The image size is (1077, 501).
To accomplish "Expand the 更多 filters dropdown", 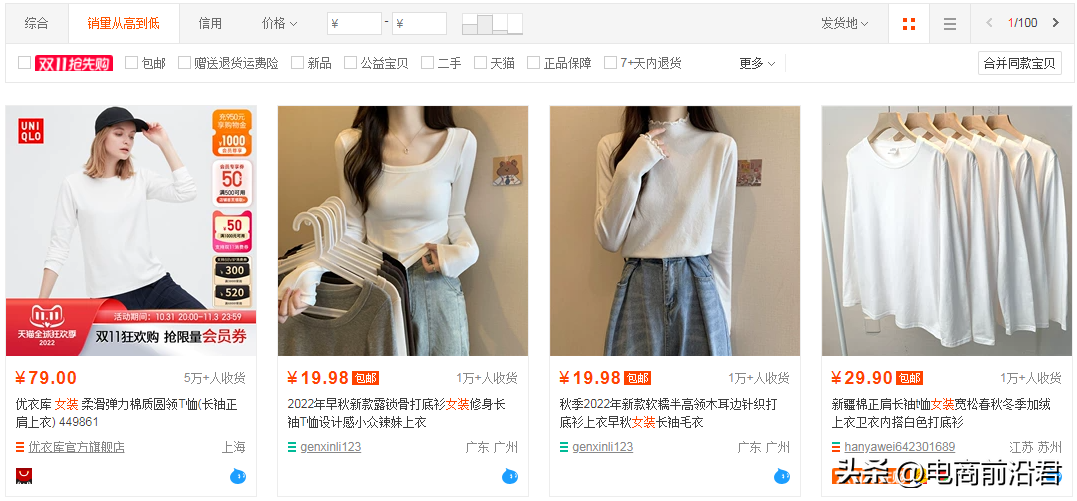I will point(757,63).
